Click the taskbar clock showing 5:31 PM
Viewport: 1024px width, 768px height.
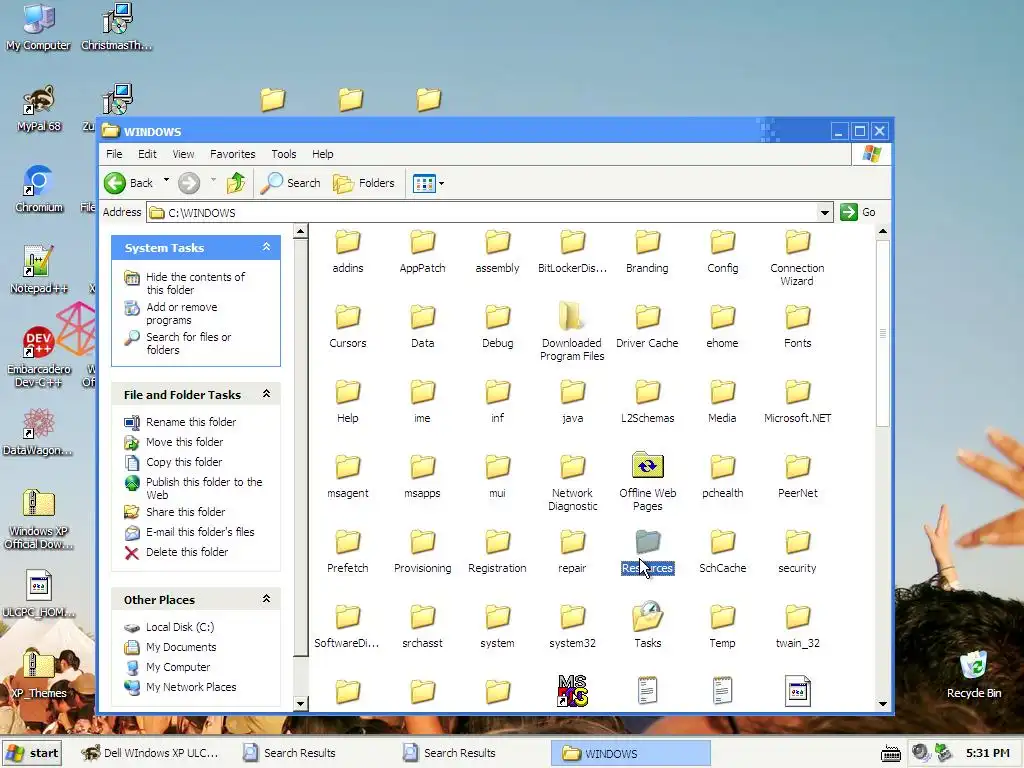[x=987, y=754]
